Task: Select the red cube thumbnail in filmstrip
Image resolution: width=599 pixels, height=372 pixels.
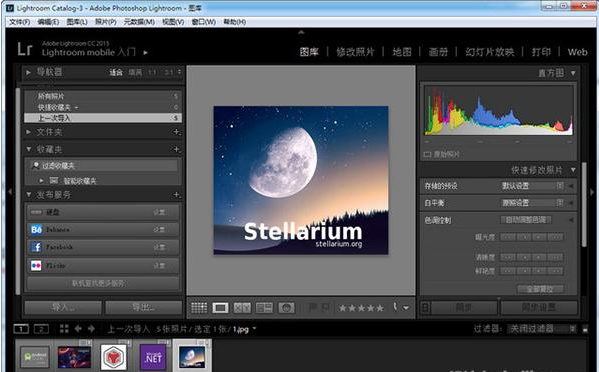Action: coord(113,357)
